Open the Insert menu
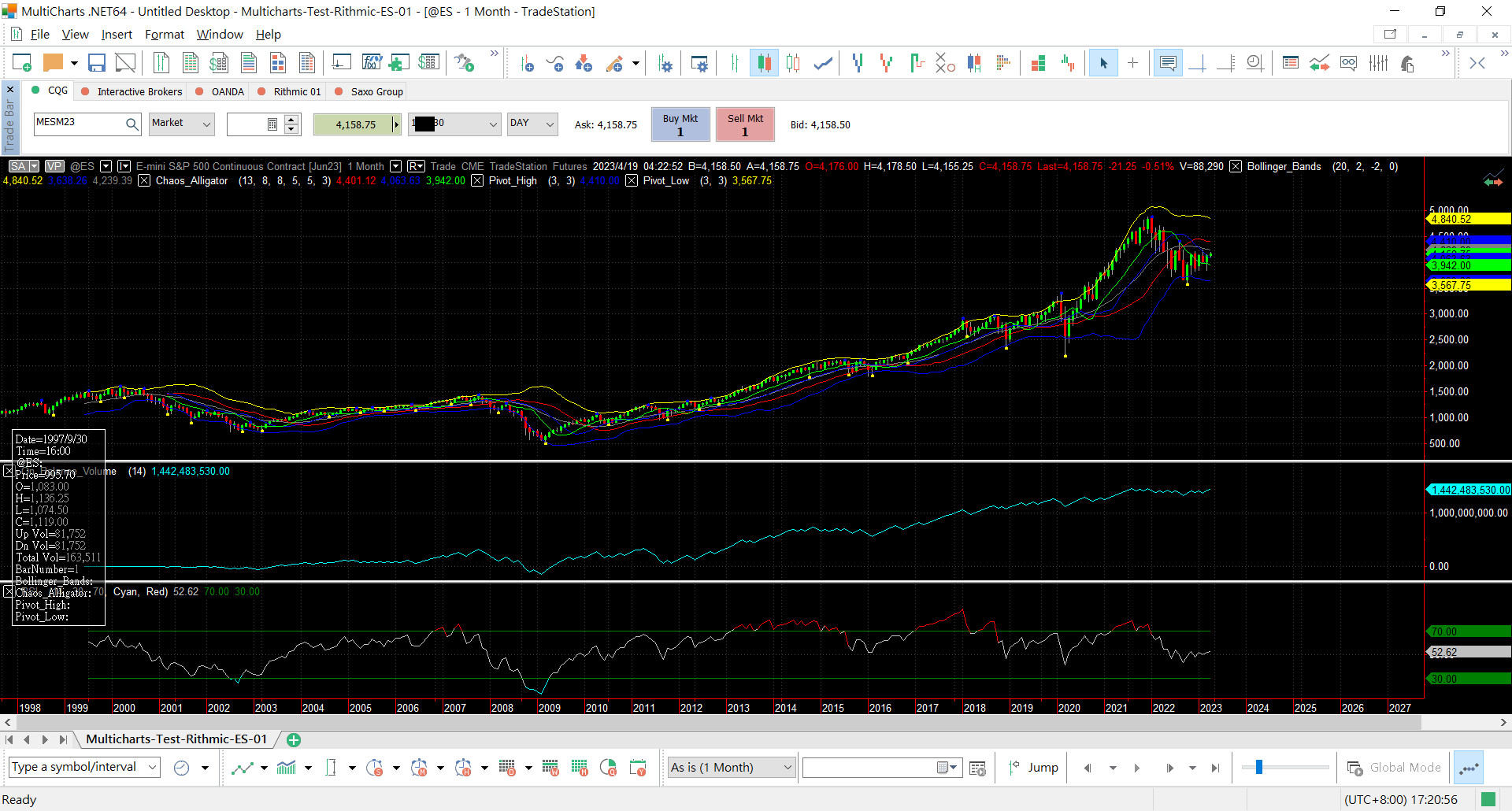1512x811 pixels. 117,35
